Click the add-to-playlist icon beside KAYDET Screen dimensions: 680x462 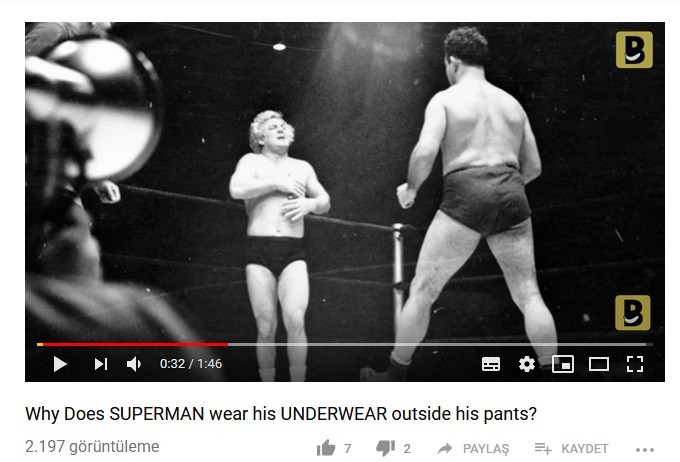(543, 449)
